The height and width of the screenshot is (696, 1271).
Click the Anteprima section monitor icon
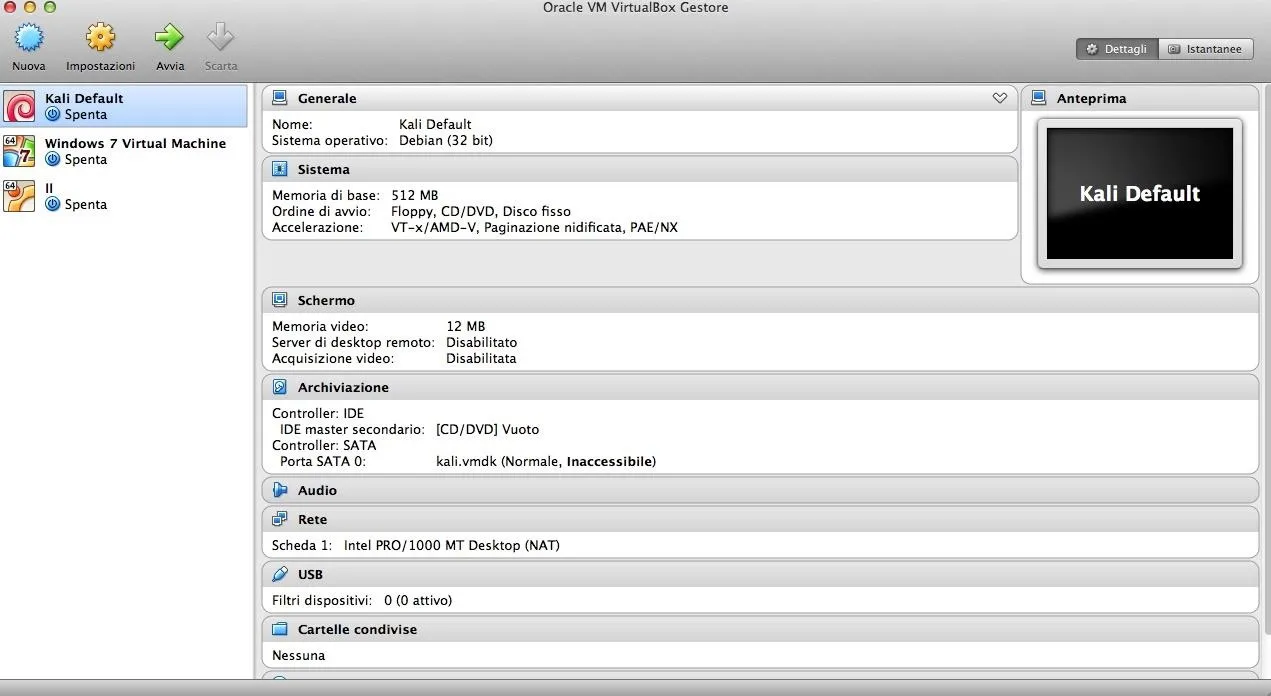[x=1039, y=98]
